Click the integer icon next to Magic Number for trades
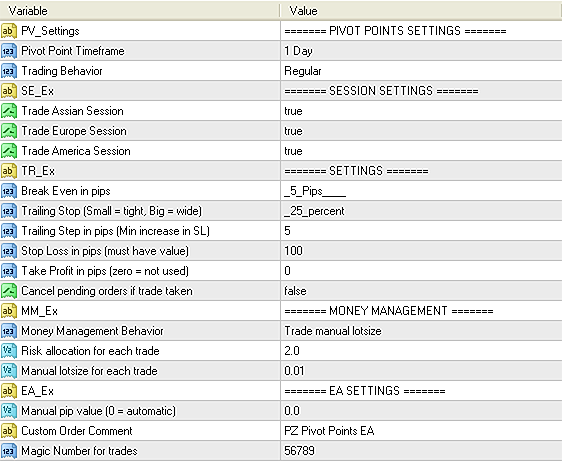Viewport: 562px width, 463px height. (x=9, y=451)
